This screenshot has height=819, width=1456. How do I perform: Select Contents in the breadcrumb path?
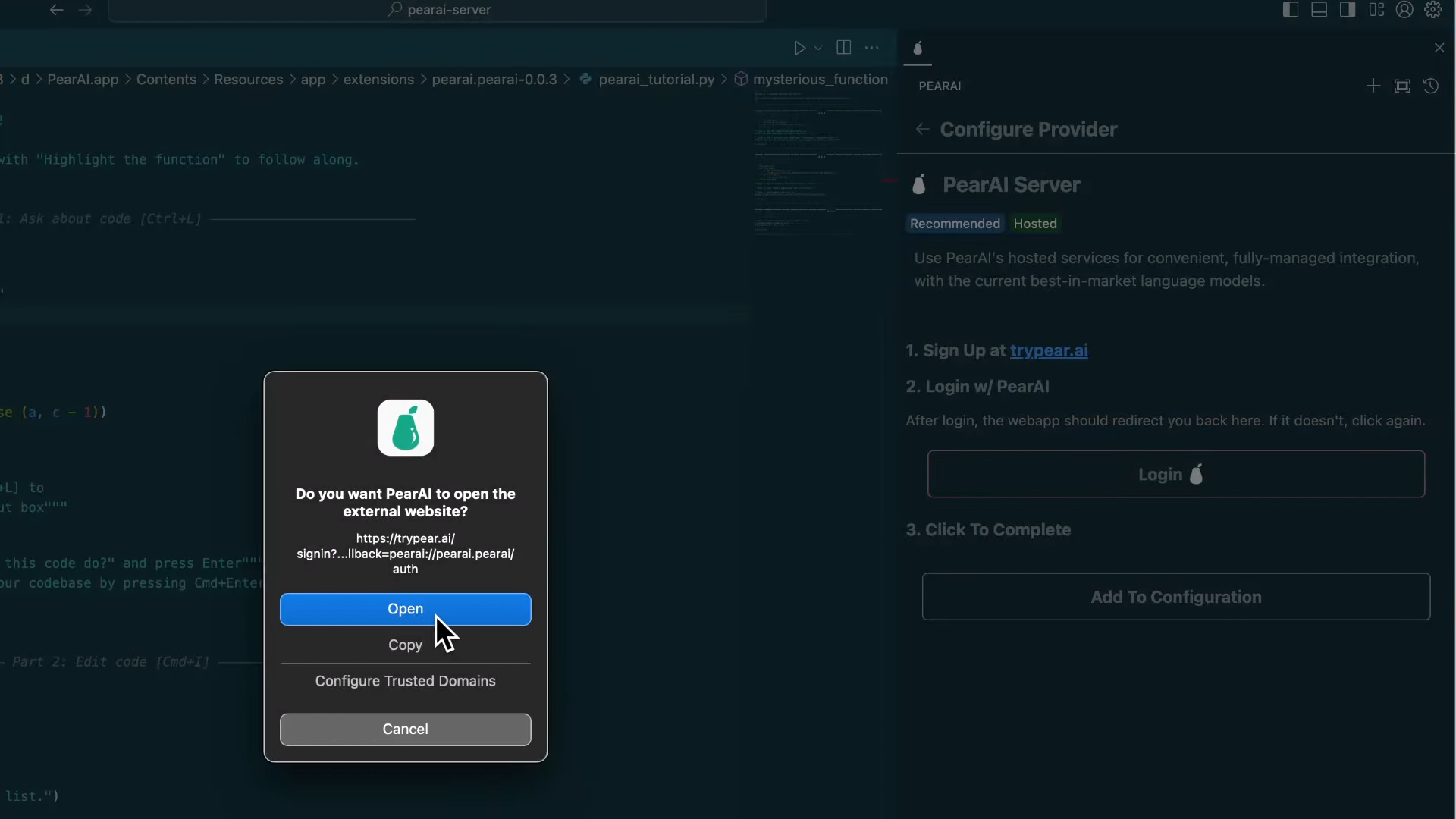pyautogui.click(x=166, y=80)
